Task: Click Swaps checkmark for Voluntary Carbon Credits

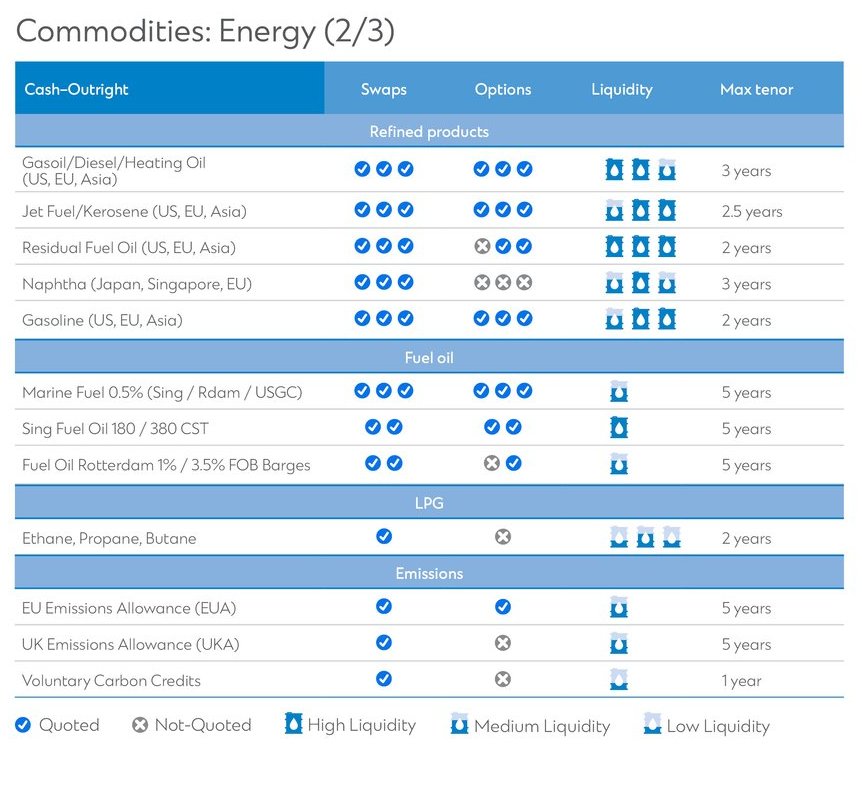Action: [384, 679]
